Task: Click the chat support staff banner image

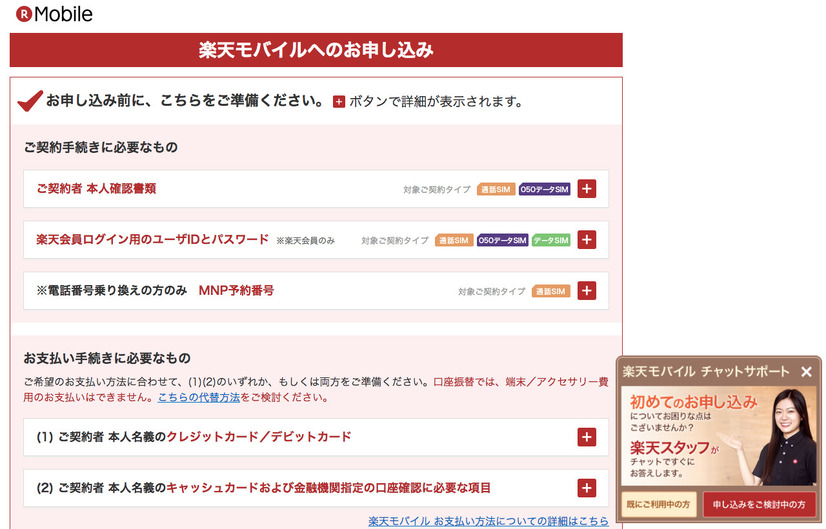Action: (719, 436)
